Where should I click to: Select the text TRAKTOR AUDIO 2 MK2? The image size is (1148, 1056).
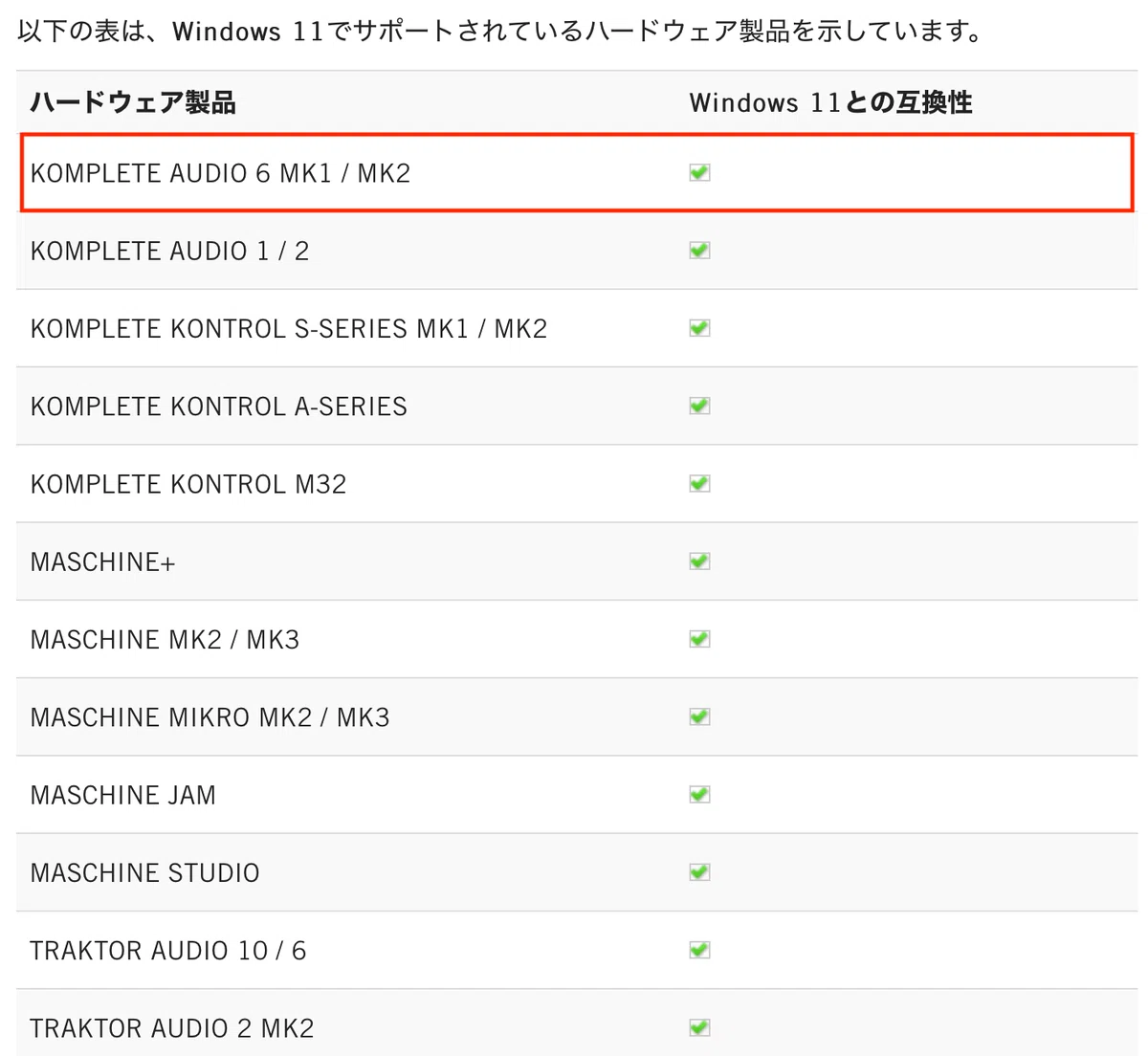coord(172,1028)
